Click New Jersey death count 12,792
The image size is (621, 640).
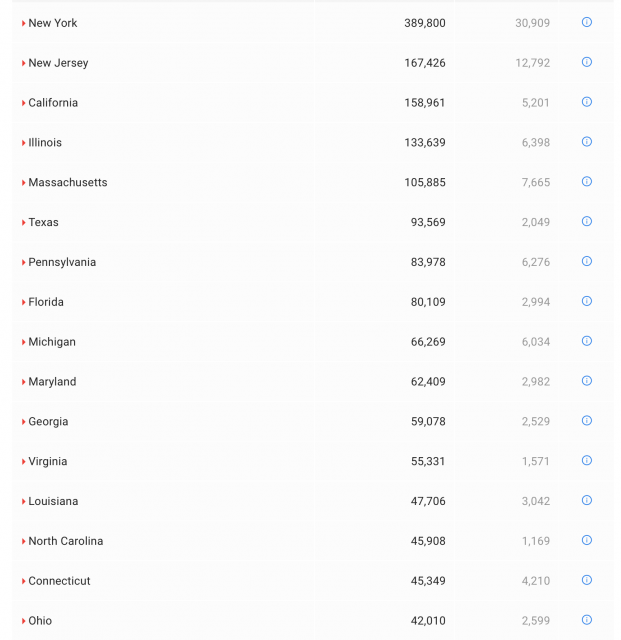click(x=532, y=63)
